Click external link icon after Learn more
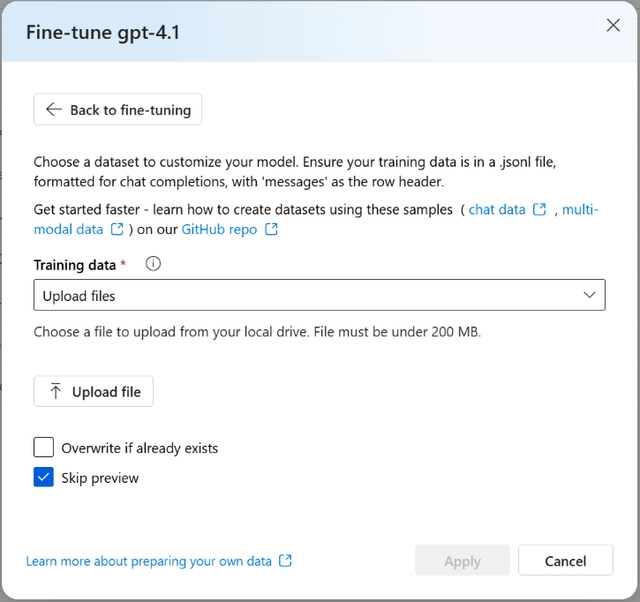 286,561
